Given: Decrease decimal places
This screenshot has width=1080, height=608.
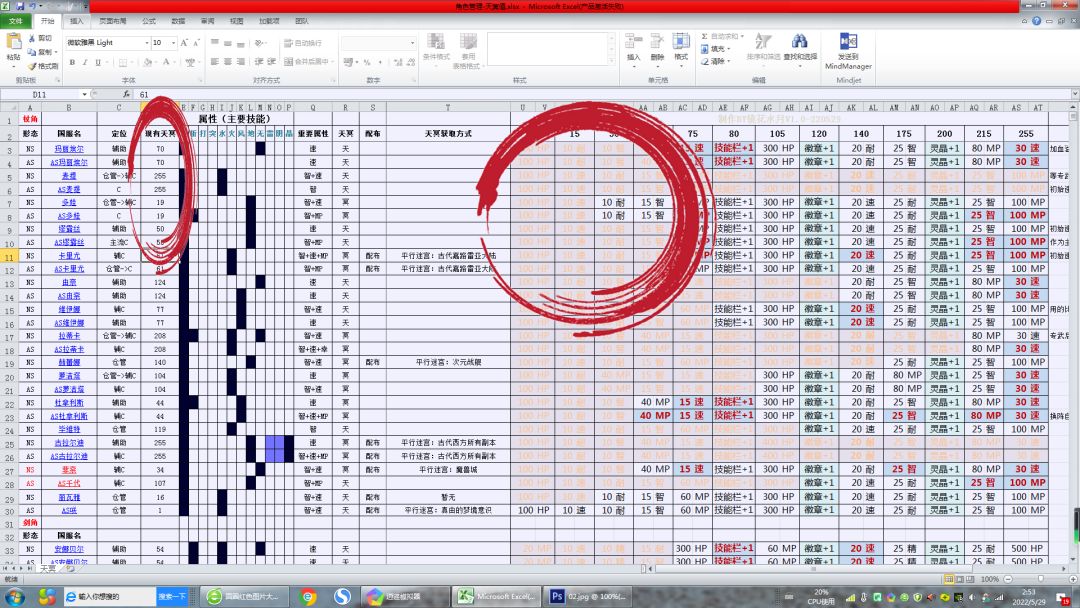Looking at the screenshot, I should click(x=411, y=62).
